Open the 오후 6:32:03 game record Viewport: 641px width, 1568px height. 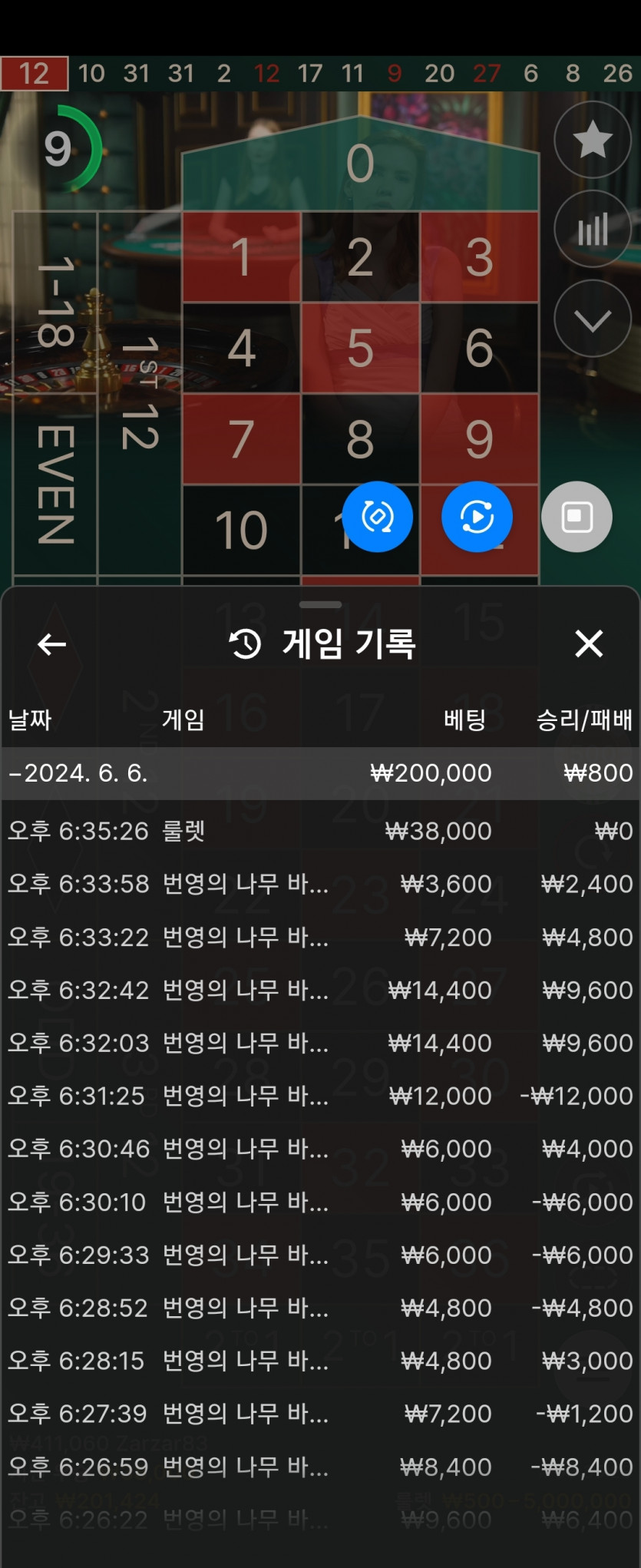320,1043
